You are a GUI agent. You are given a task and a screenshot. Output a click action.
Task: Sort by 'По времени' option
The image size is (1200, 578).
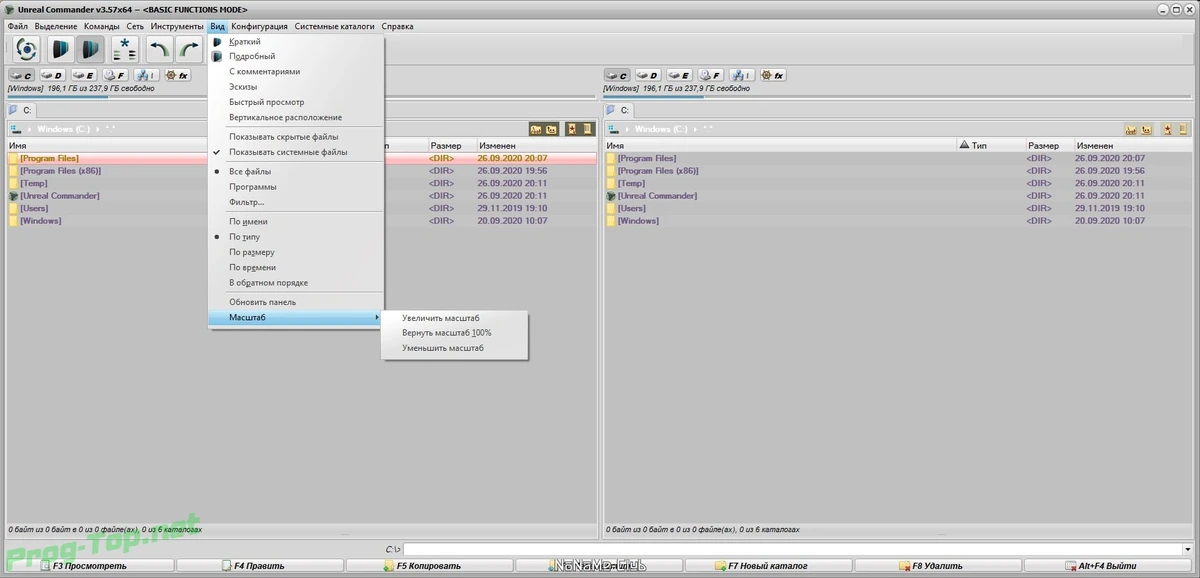295,268
